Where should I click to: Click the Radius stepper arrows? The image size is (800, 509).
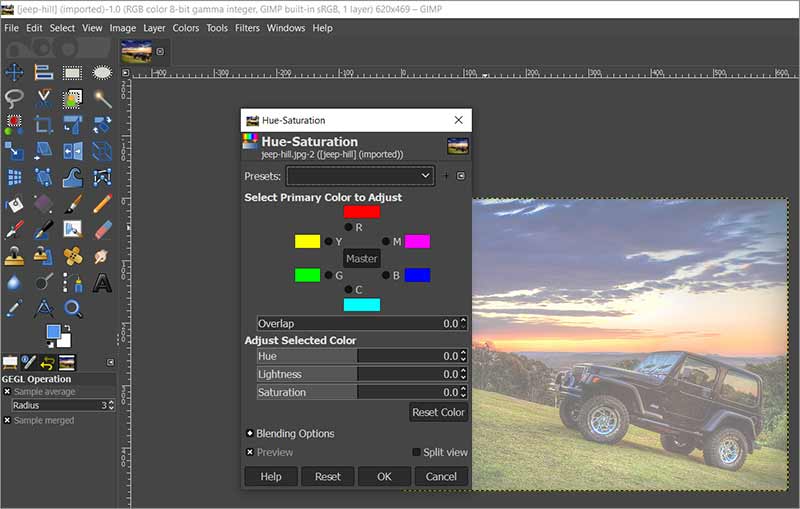point(111,405)
